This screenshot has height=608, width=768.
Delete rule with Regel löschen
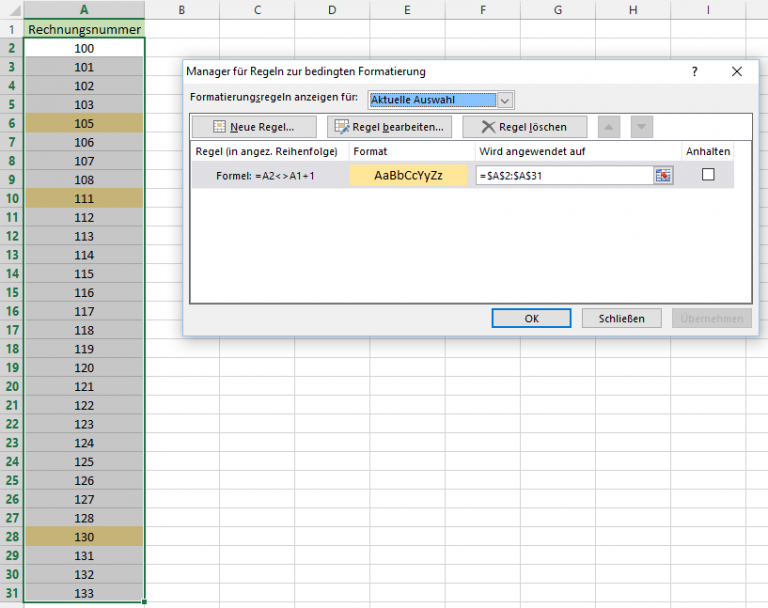524,127
